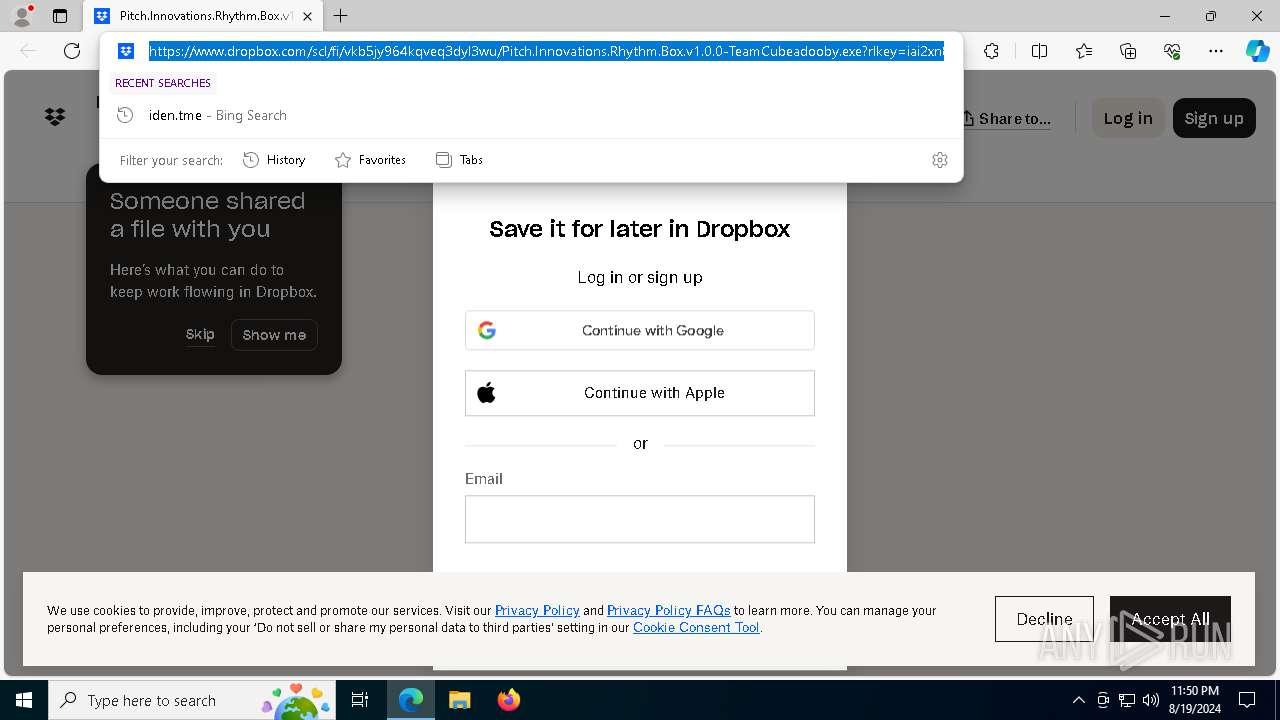The height and width of the screenshot is (720, 1280).
Task: Open Task View on taskbar
Action: pos(360,700)
